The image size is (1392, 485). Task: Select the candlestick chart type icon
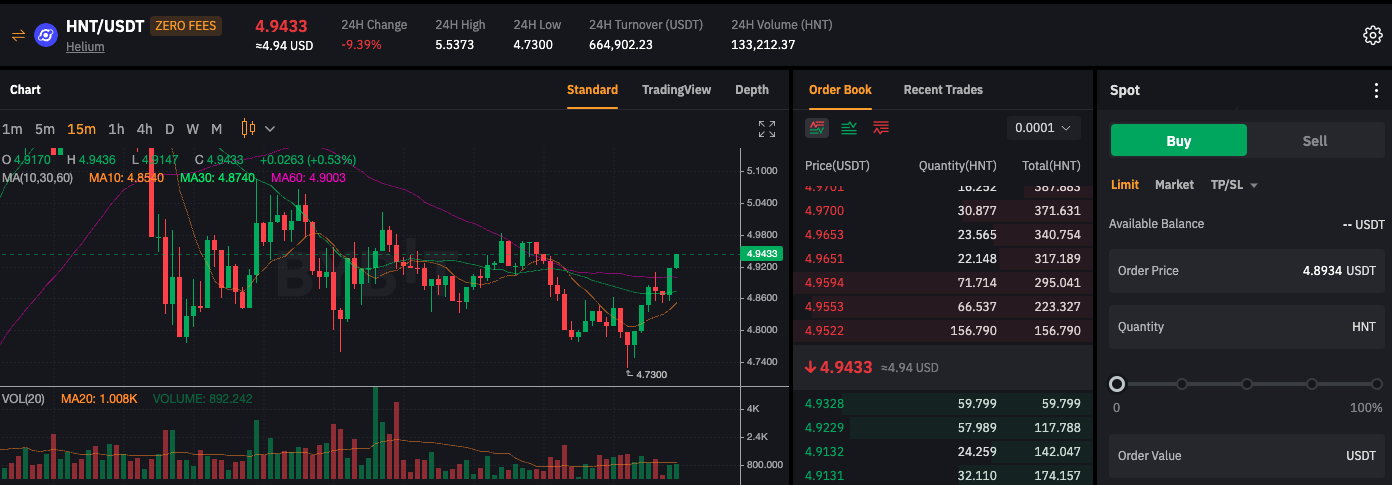[x=248, y=128]
